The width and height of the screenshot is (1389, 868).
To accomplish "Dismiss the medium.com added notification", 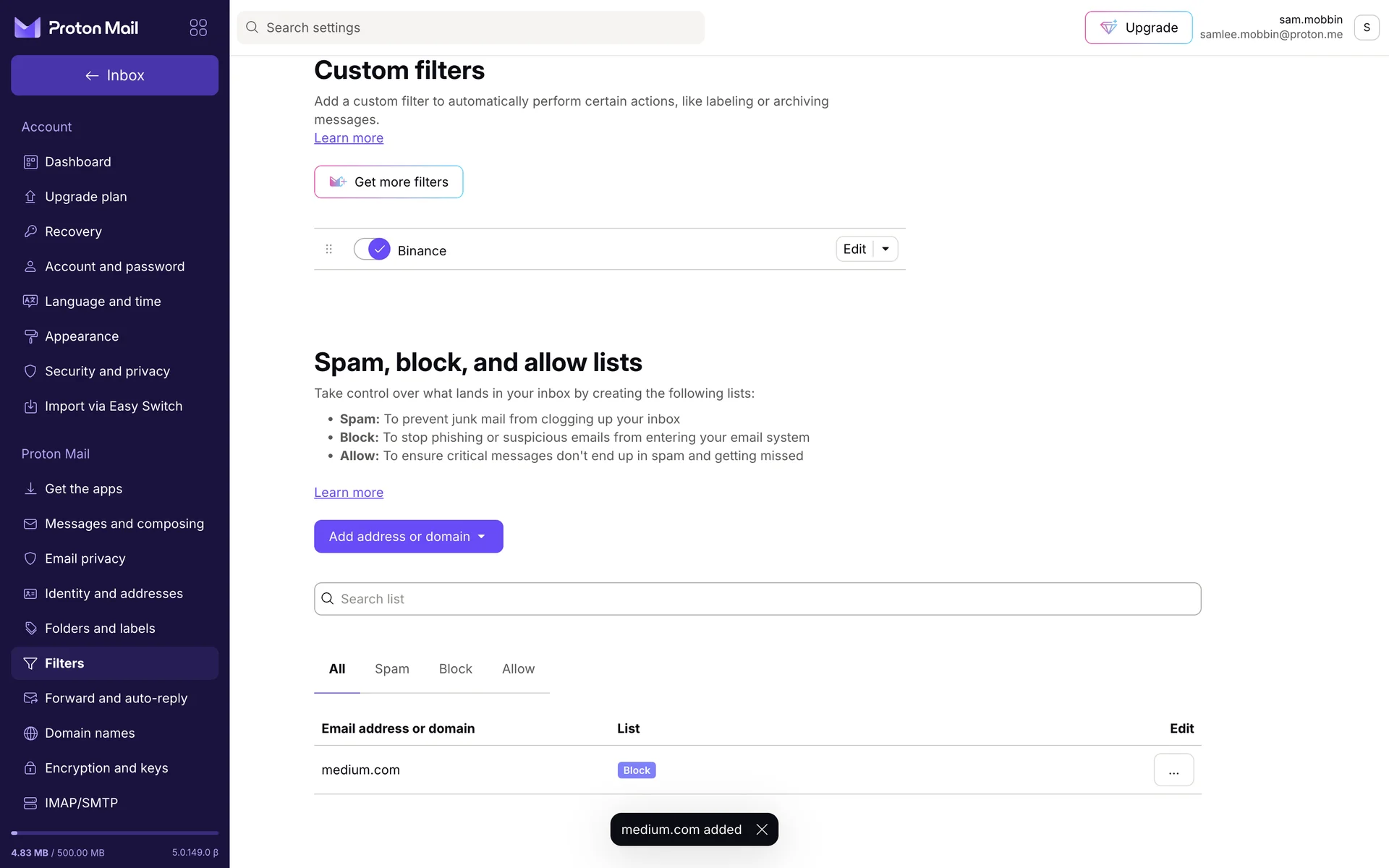I will tap(762, 830).
